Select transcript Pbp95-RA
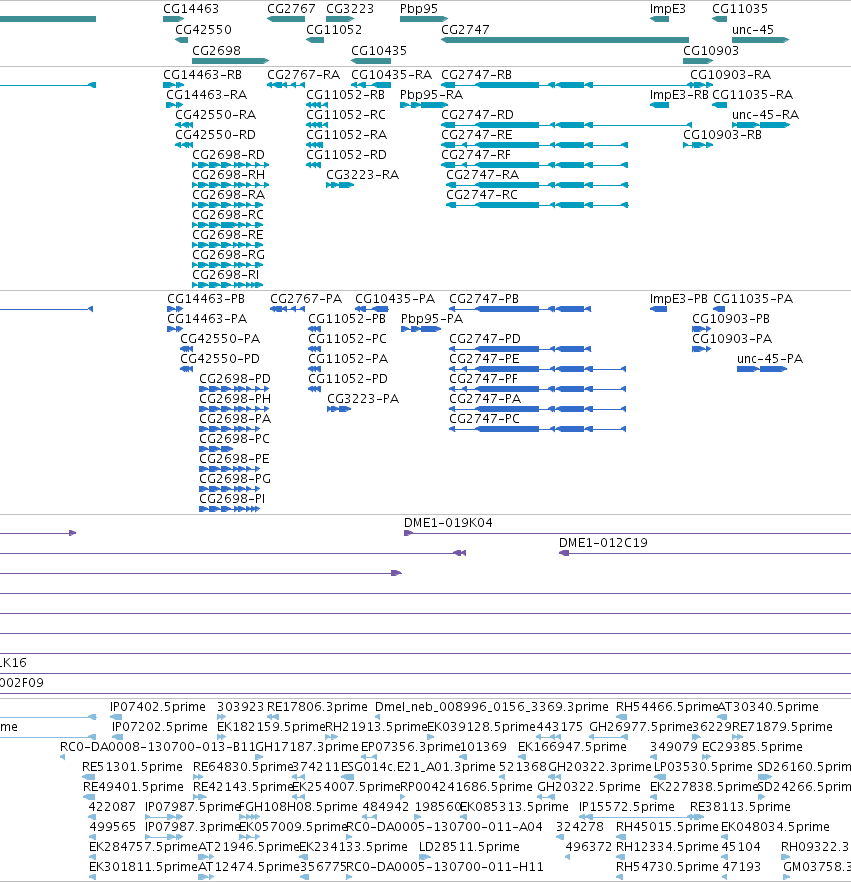 (431, 95)
